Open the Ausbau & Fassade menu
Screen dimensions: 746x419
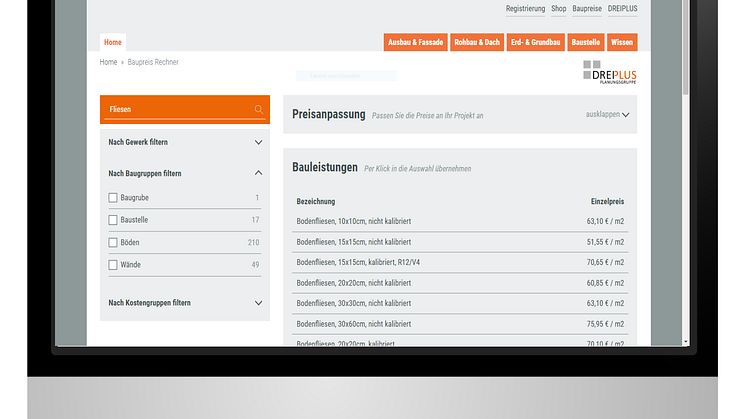pos(416,43)
